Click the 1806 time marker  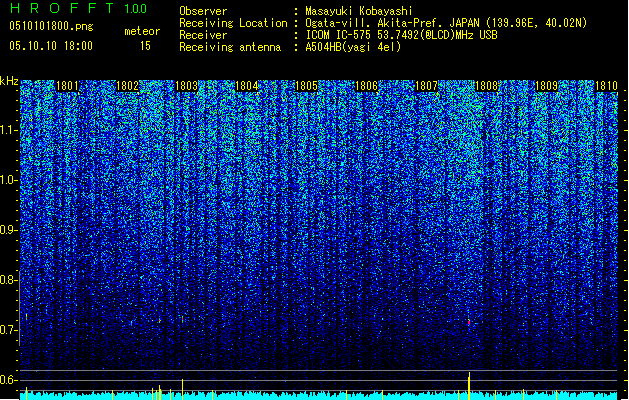(367, 86)
